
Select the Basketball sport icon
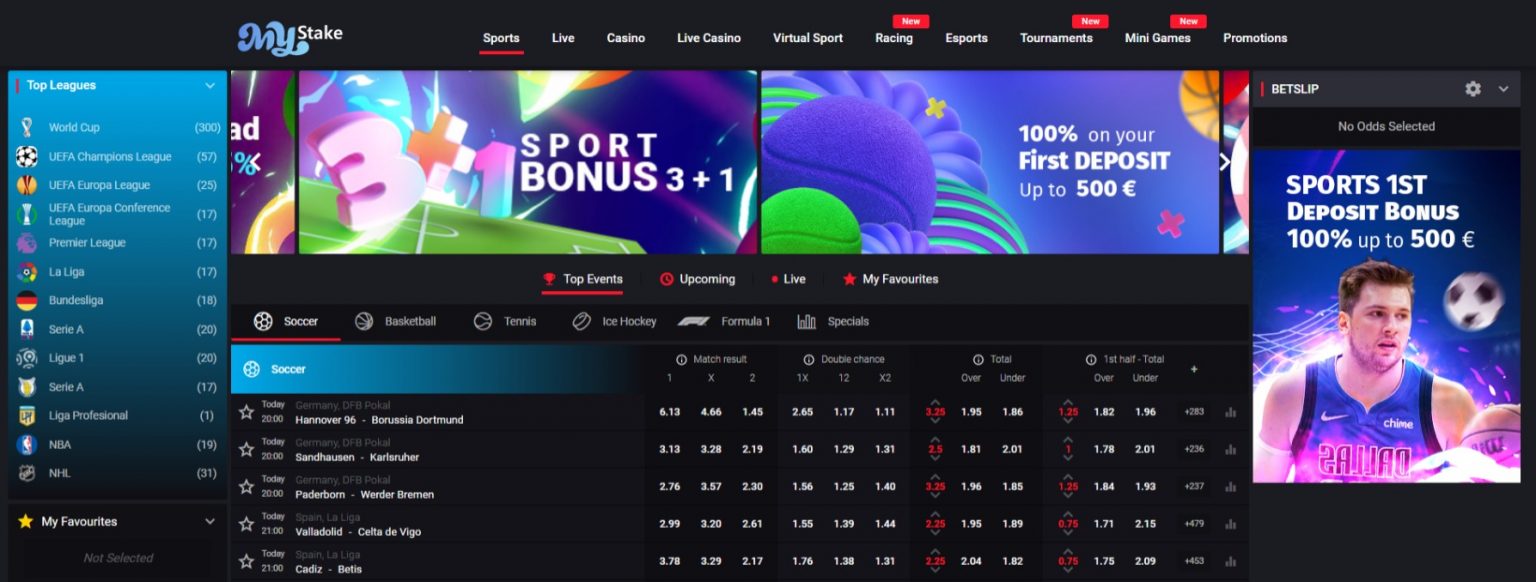point(365,321)
